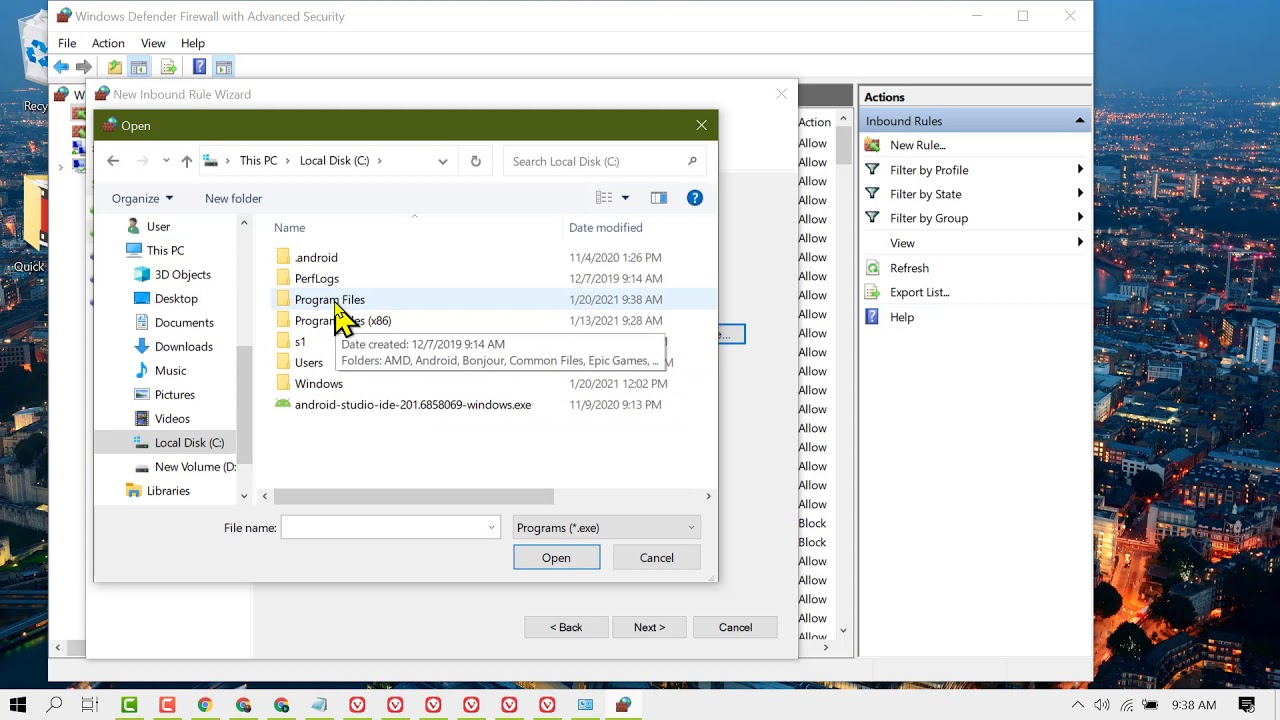The height and width of the screenshot is (720, 1280).
Task: Toggle Show/Hide Action Pane toolbar icon
Action: click(x=223, y=67)
